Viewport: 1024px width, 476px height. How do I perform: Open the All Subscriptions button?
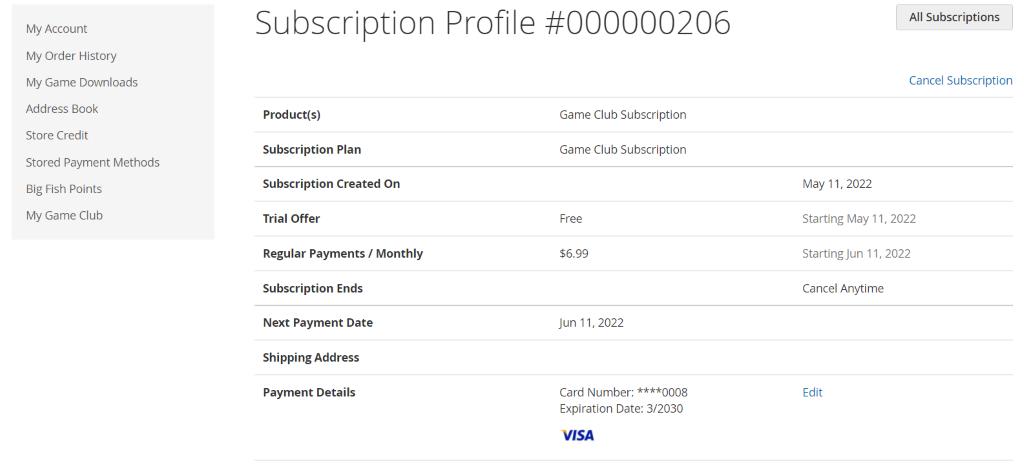[x=954, y=17]
